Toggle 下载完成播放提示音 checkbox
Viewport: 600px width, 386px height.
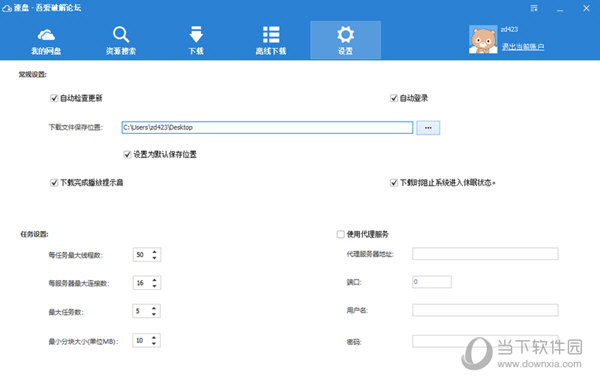pos(54,183)
